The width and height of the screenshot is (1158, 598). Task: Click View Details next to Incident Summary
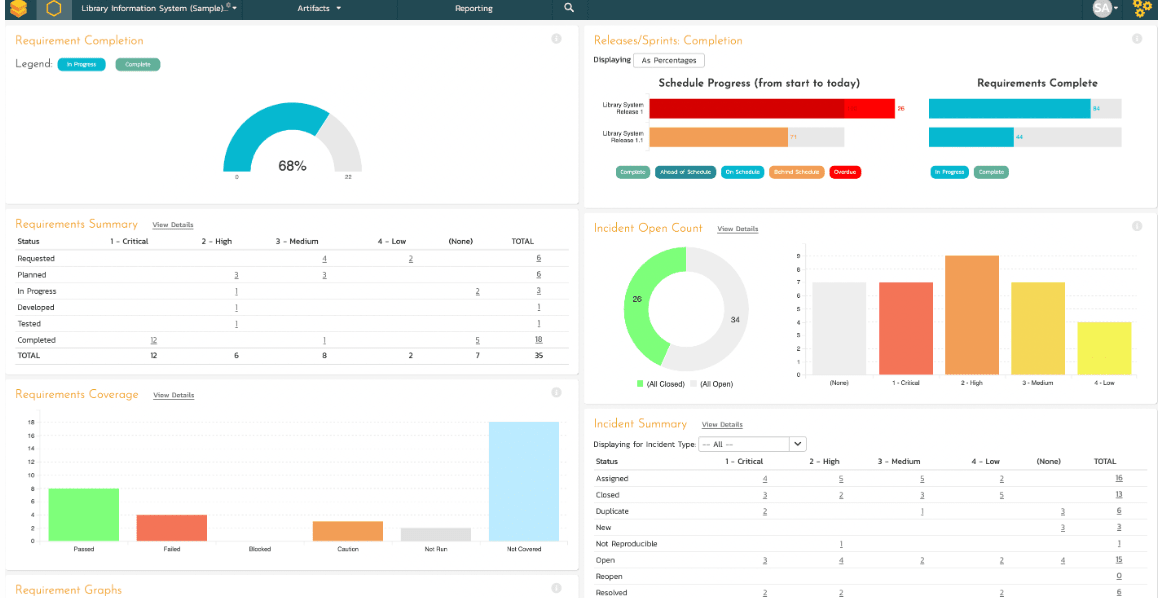click(x=722, y=425)
